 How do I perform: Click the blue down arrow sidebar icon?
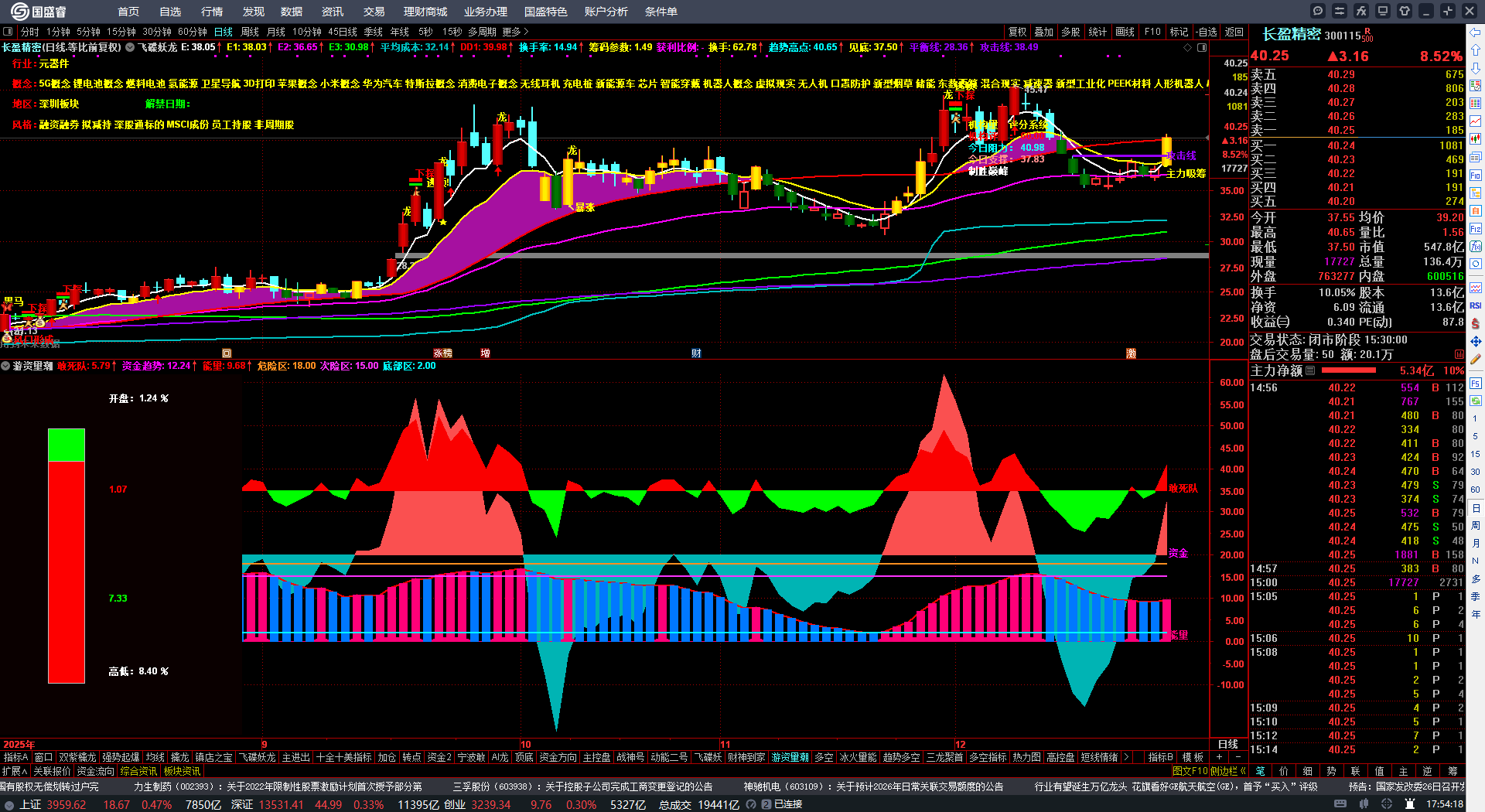pyautogui.click(x=1476, y=67)
